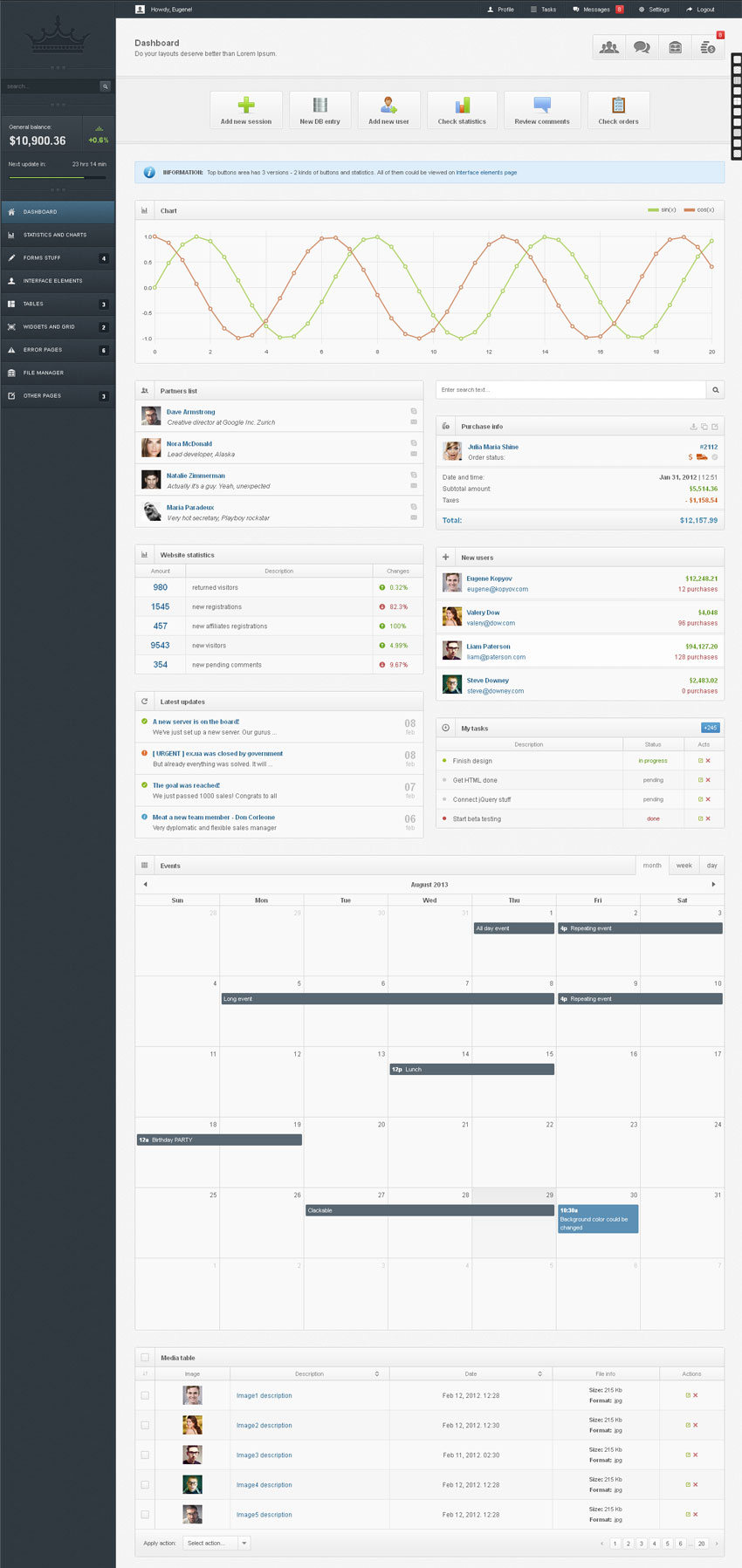Open the Review comments speech bubble icon
The image size is (742, 1568).
542,106
